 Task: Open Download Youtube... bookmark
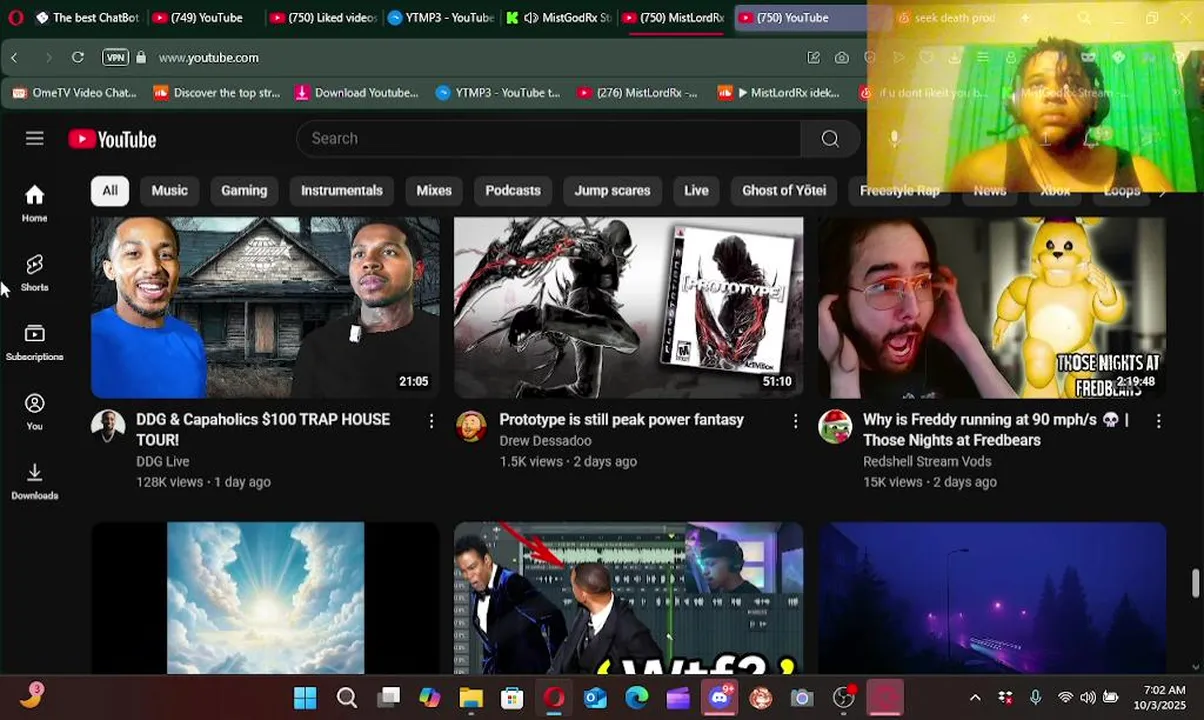tap(357, 93)
